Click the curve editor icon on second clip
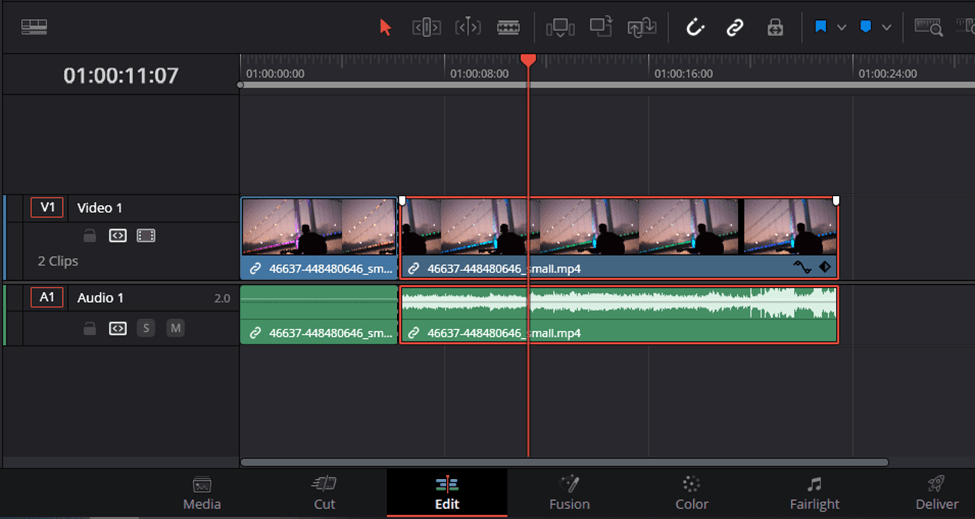This screenshot has width=975, height=519. 802,267
